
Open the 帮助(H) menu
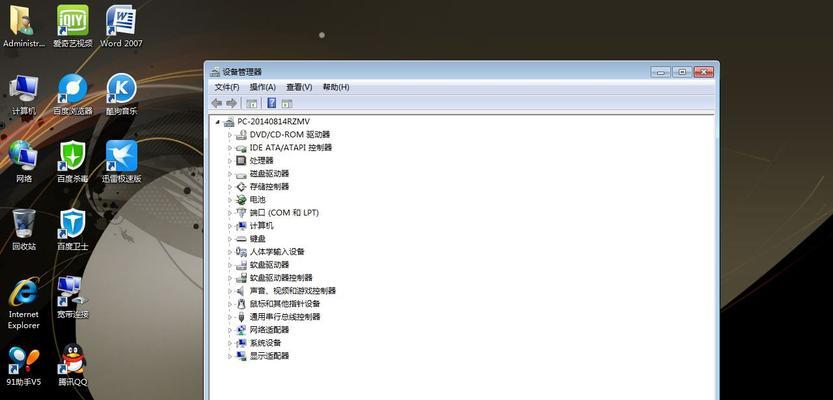336,87
